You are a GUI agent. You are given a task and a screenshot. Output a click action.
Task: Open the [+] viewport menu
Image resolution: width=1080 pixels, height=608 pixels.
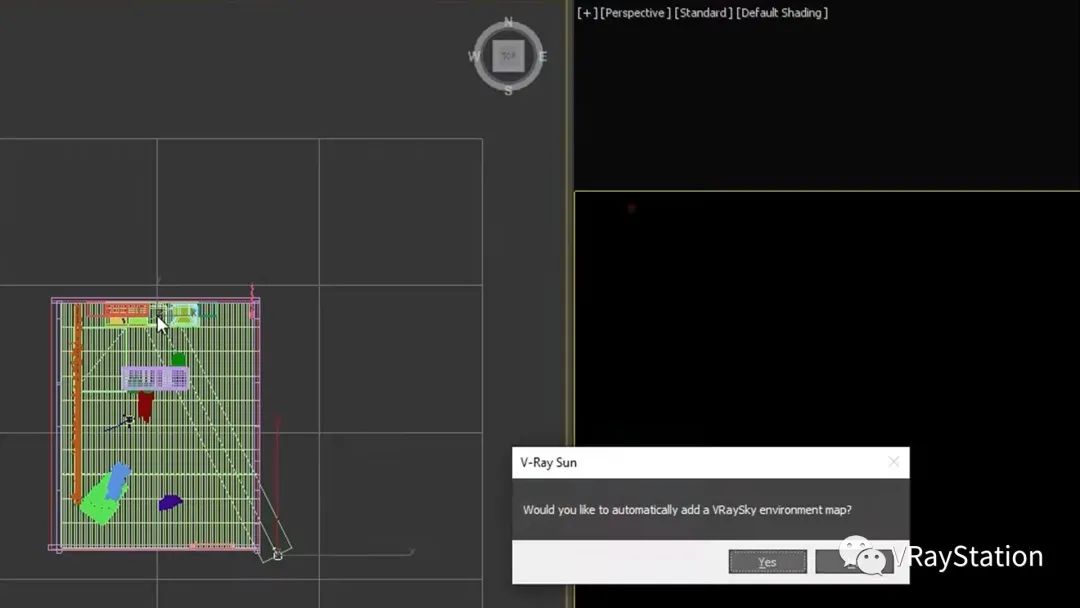pyautogui.click(x=587, y=12)
